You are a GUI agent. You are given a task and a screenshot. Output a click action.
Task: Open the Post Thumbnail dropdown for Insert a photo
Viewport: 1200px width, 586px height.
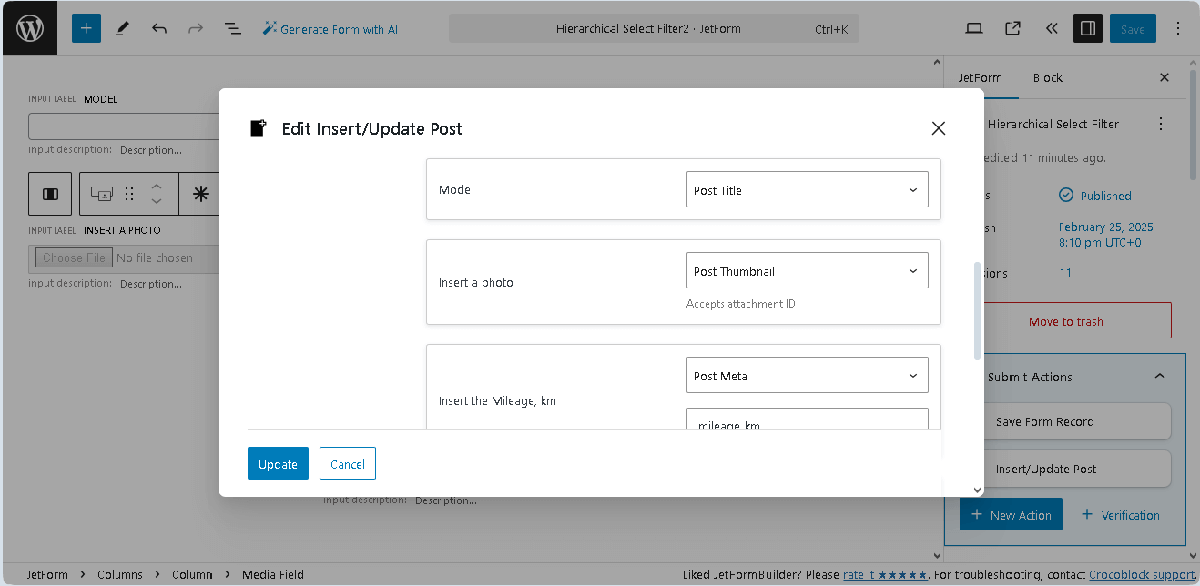point(806,270)
